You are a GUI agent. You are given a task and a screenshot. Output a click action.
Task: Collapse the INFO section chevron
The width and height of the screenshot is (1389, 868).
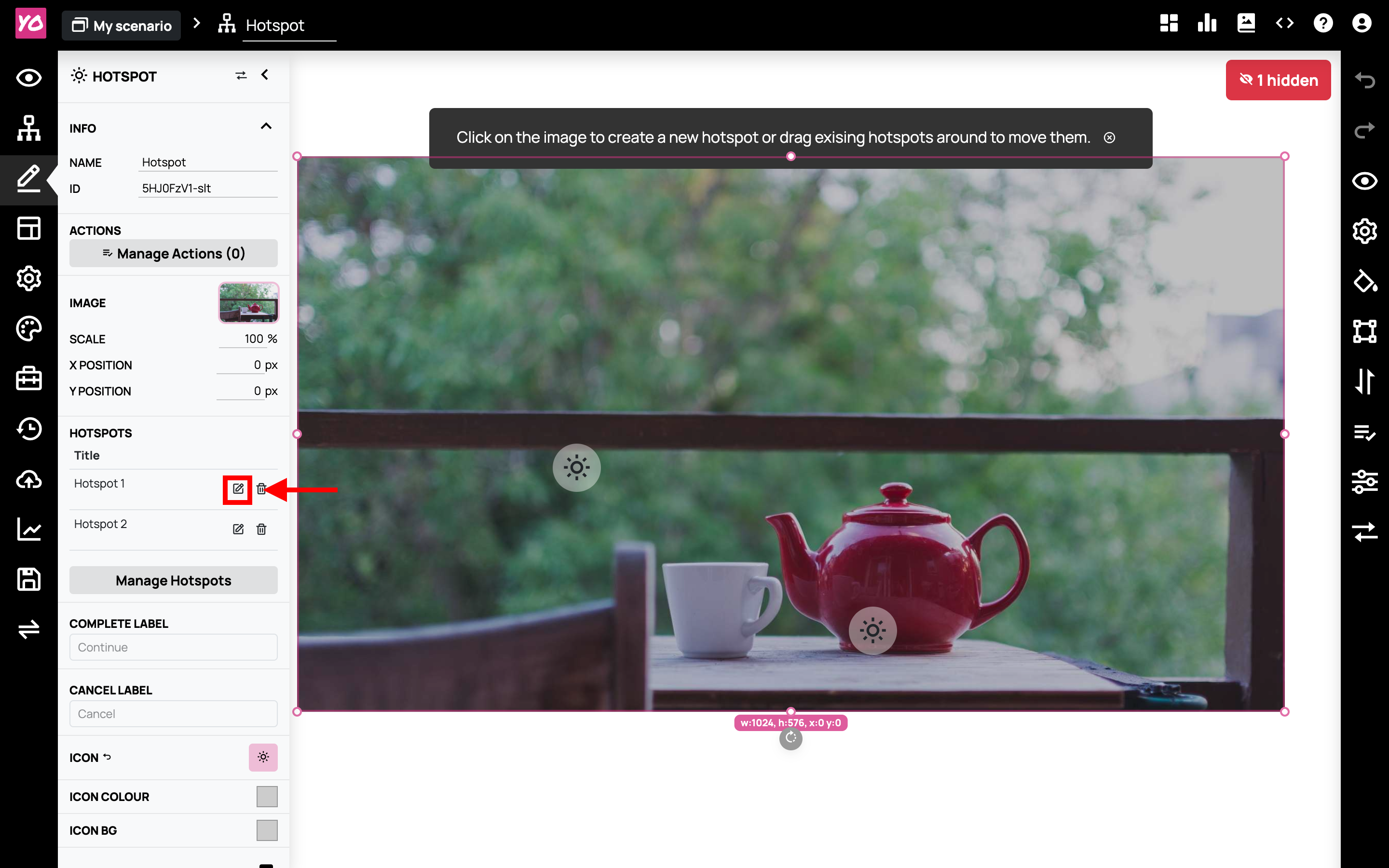tap(266, 127)
